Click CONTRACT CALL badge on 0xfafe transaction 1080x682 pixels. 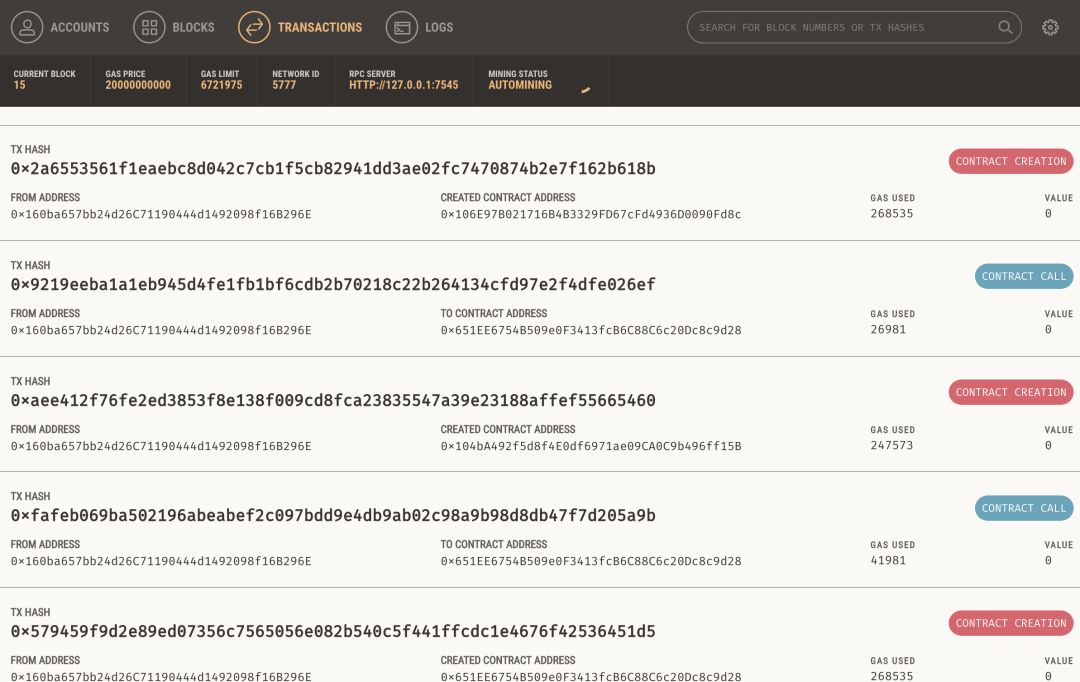(1024, 508)
